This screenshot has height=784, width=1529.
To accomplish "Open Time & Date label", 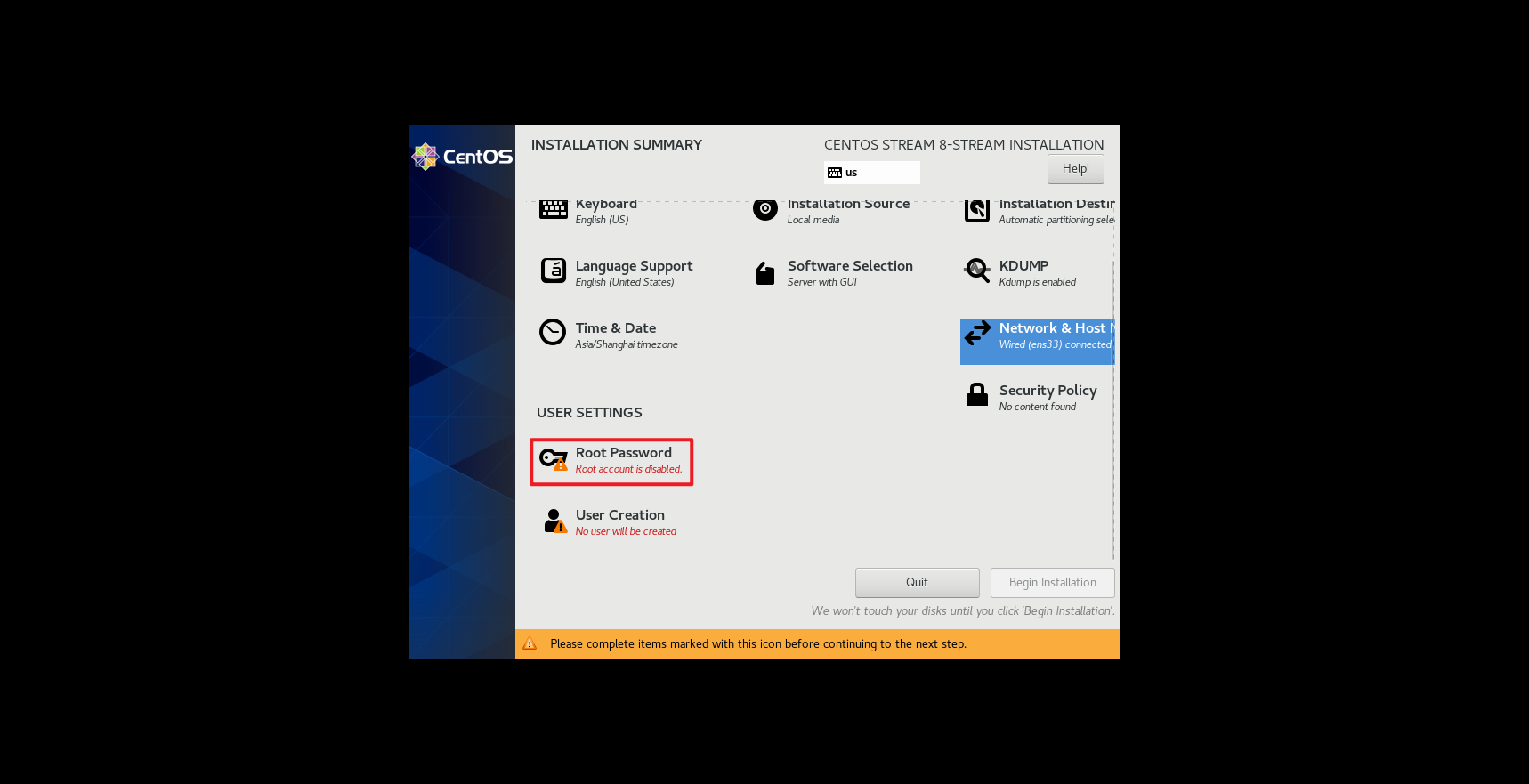I will click(616, 327).
